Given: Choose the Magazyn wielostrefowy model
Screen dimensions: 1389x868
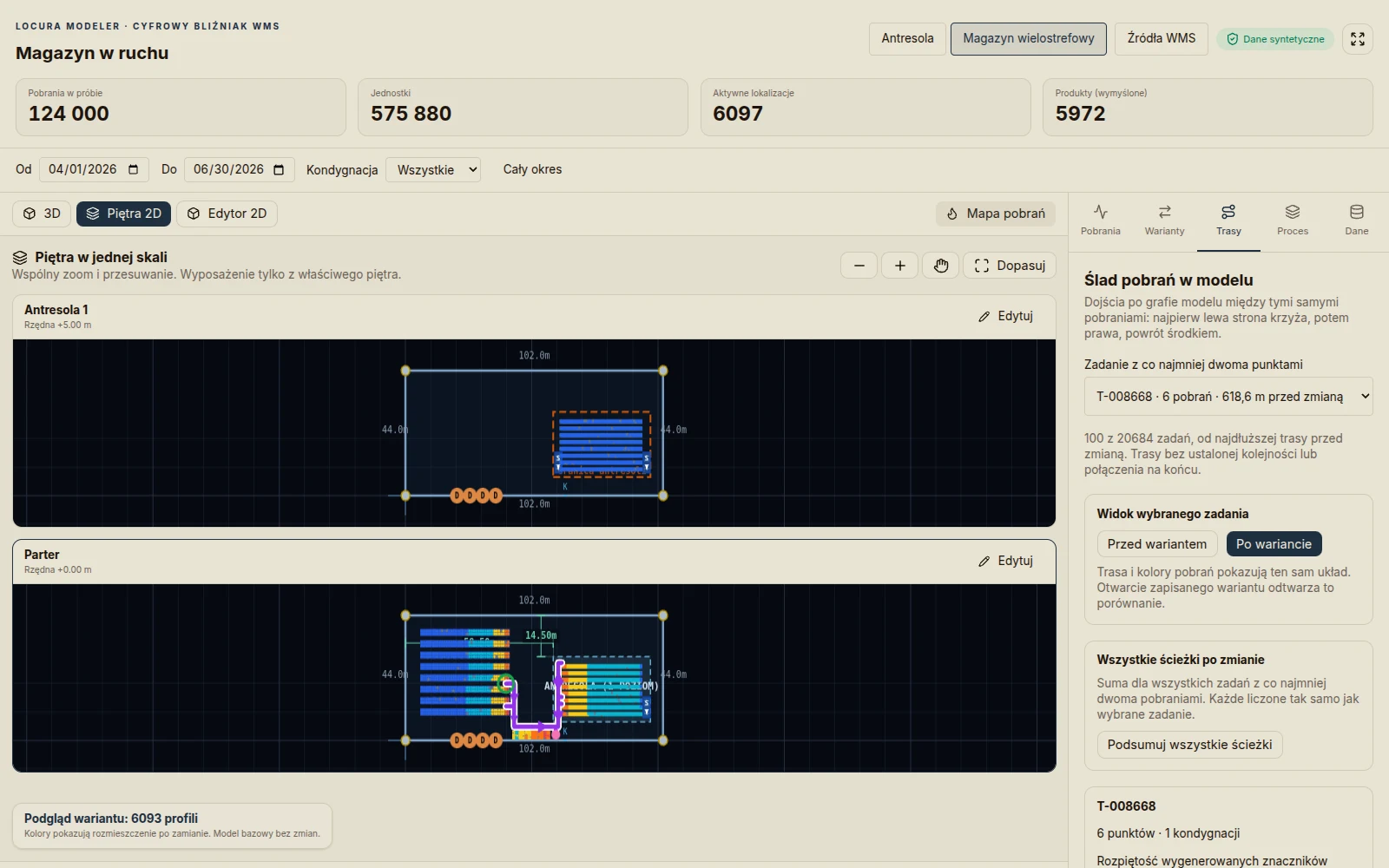Looking at the screenshot, I should tap(1028, 38).
